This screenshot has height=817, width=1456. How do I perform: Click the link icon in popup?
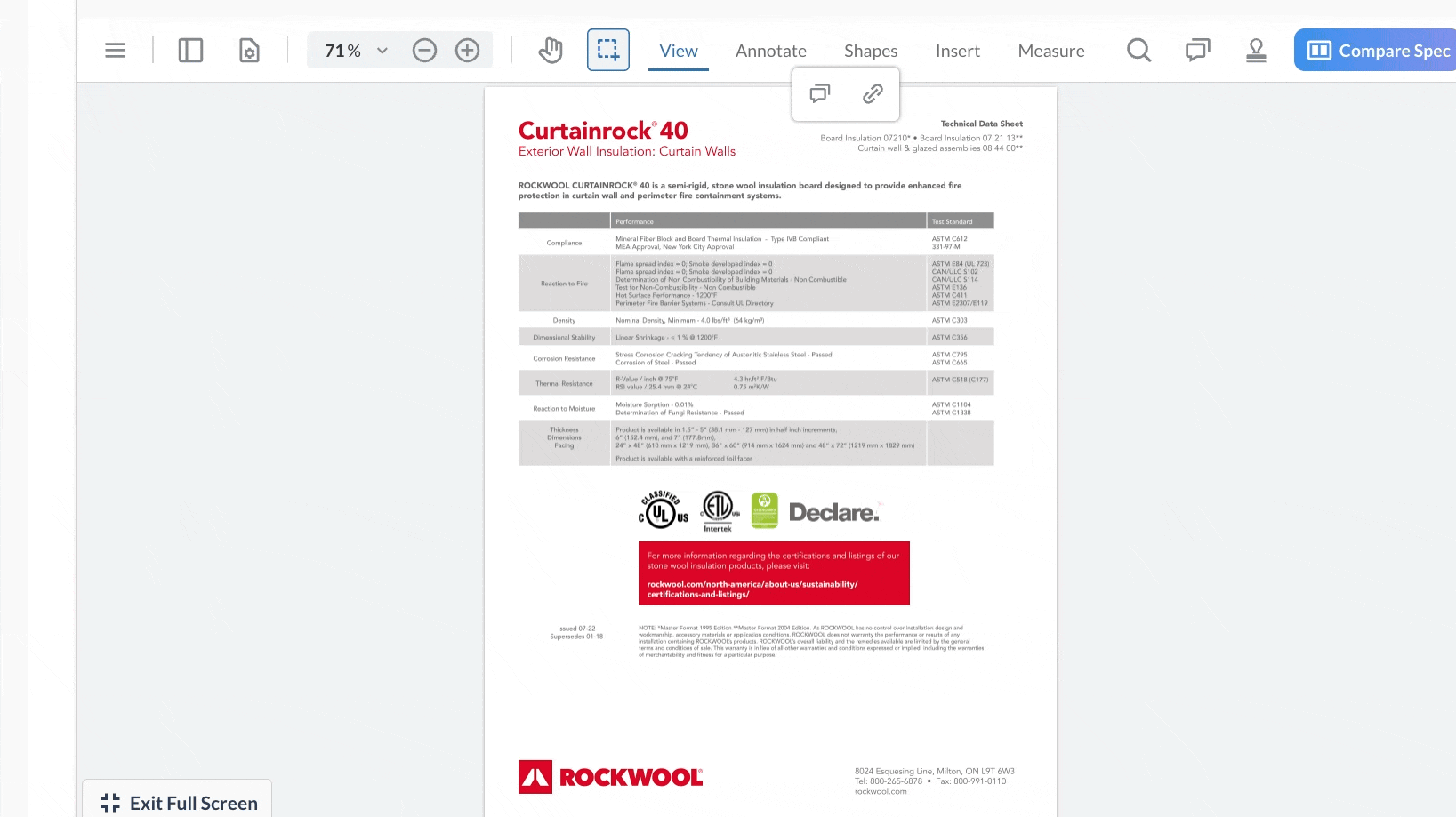(x=873, y=93)
